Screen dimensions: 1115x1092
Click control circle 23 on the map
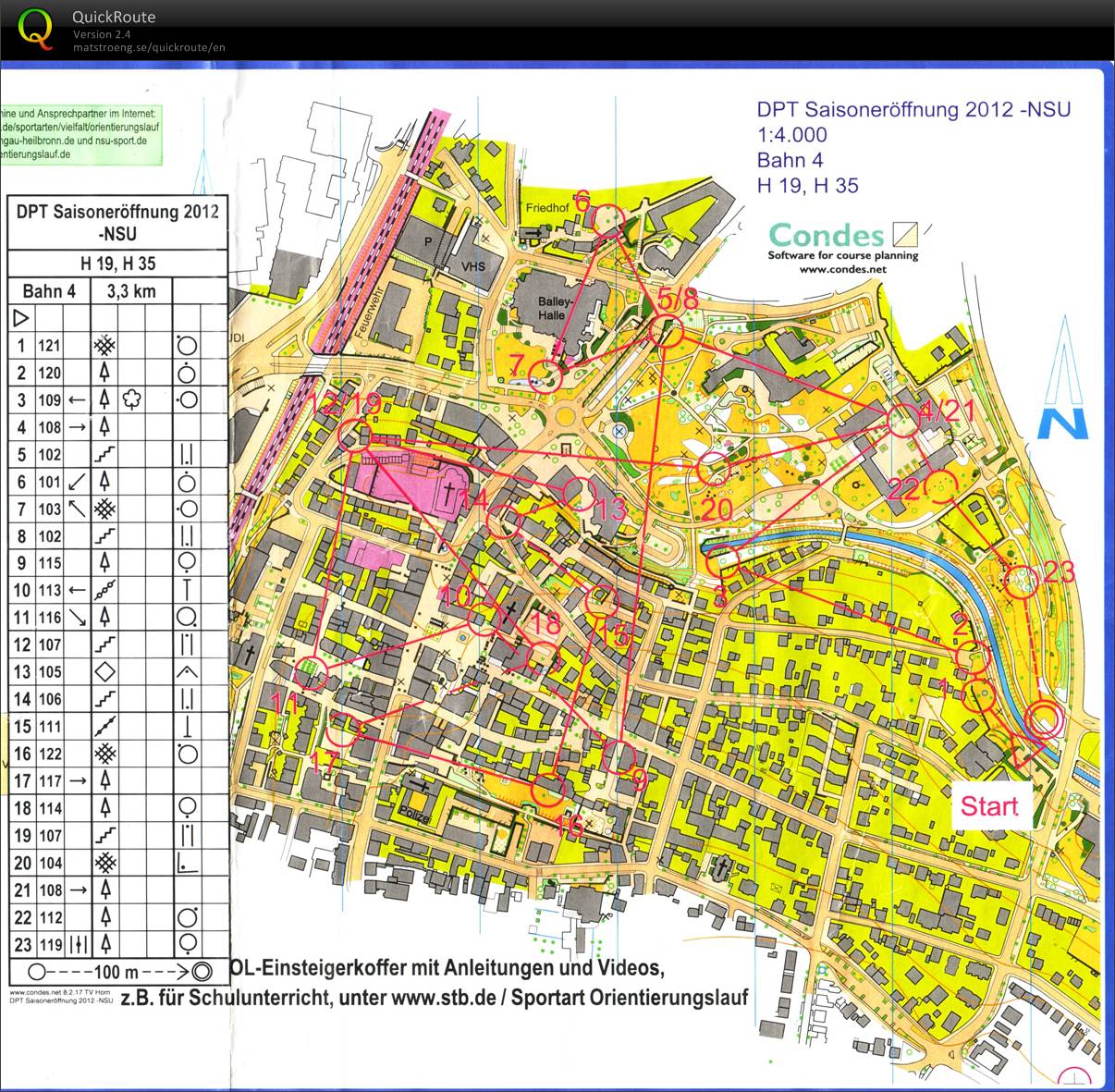pos(1023,582)
